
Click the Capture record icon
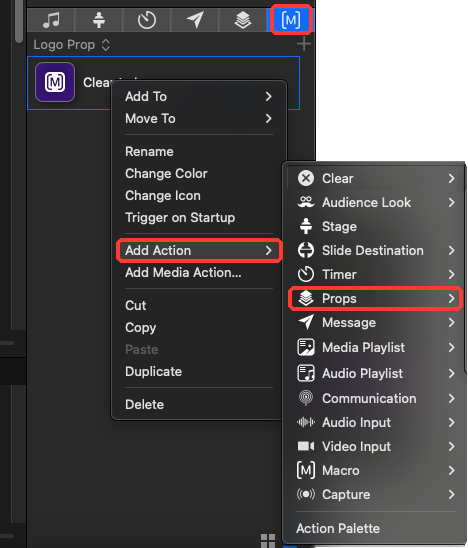pos(306,494)
